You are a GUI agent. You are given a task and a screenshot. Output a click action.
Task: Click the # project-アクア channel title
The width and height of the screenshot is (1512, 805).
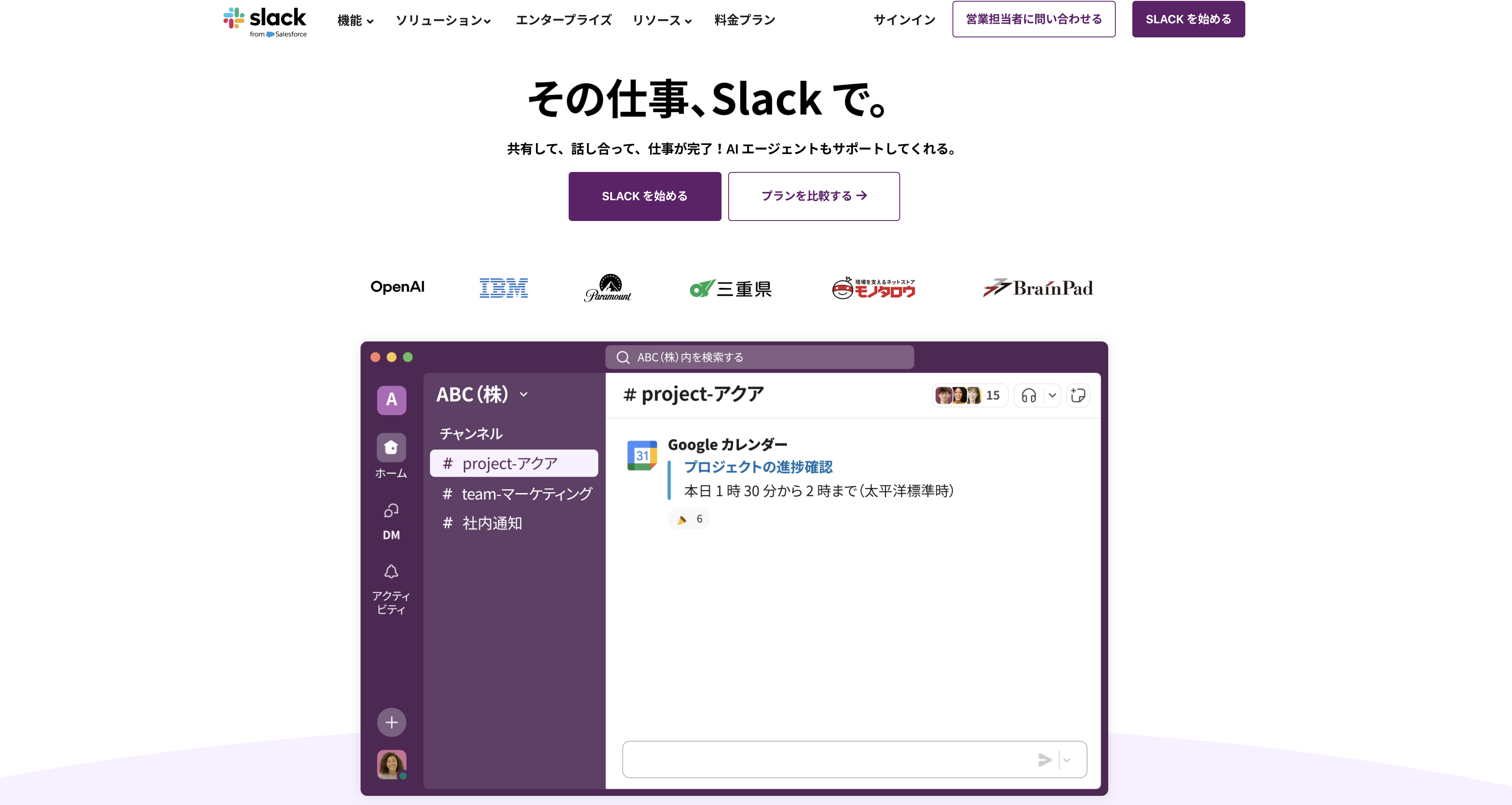tap(693, 394)
